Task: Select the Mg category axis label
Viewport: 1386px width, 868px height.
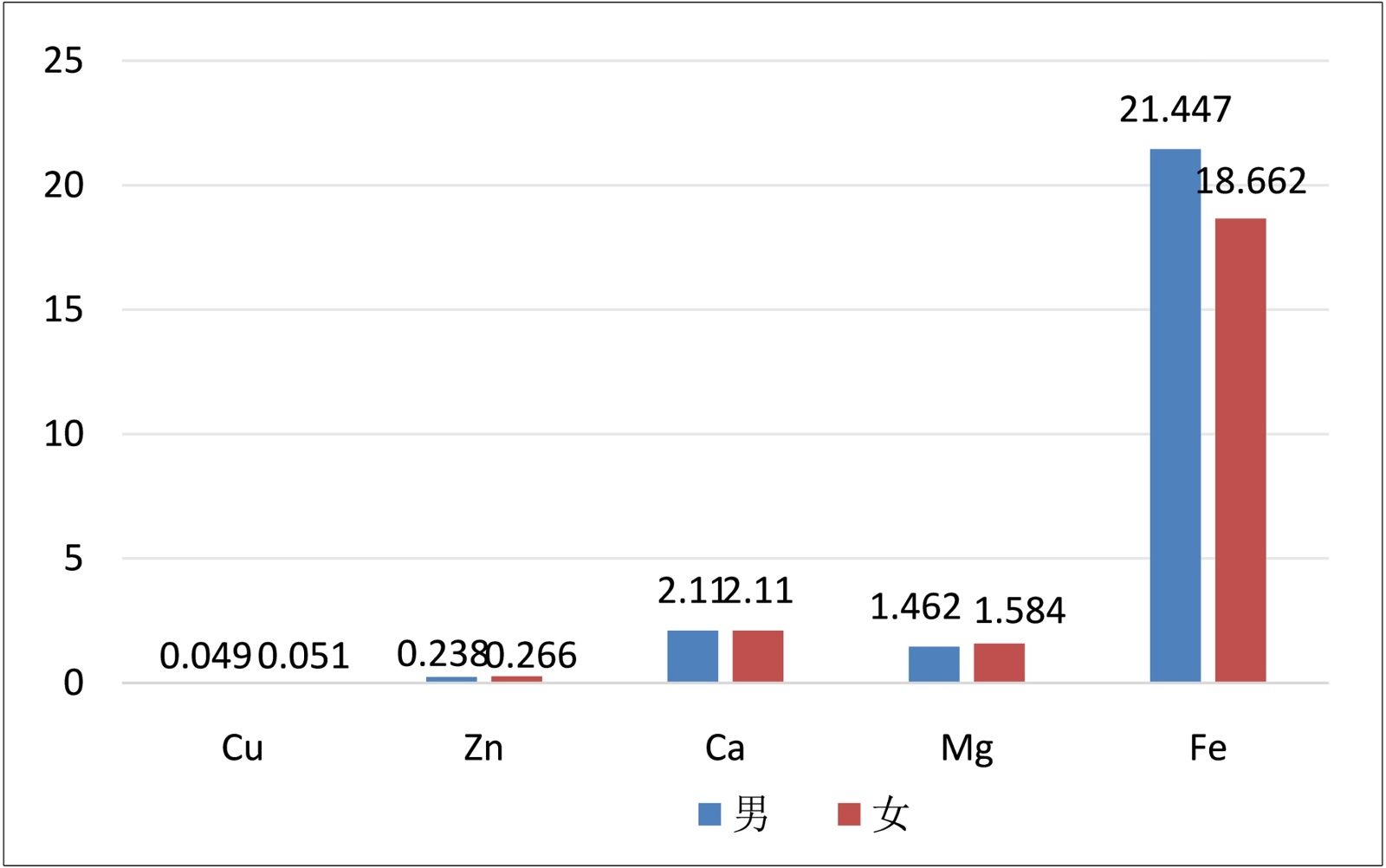Action: (x=967, y=748)
